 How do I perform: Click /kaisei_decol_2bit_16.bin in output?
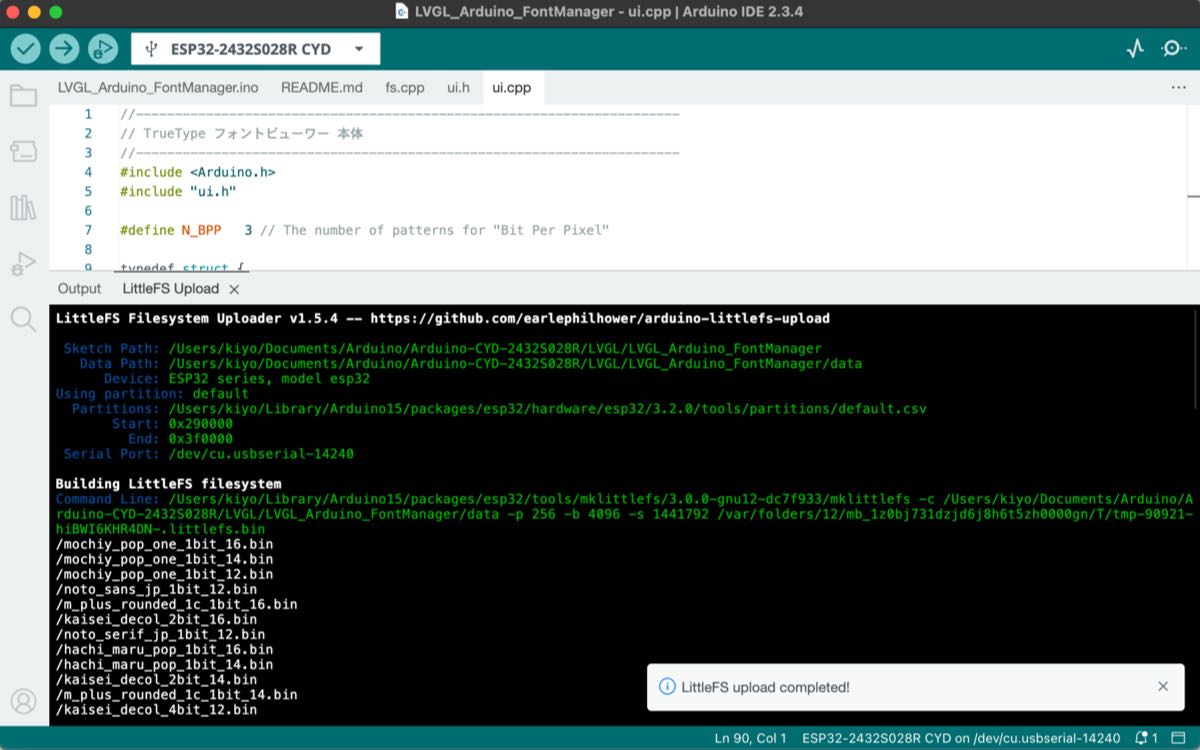click(156, 619)
